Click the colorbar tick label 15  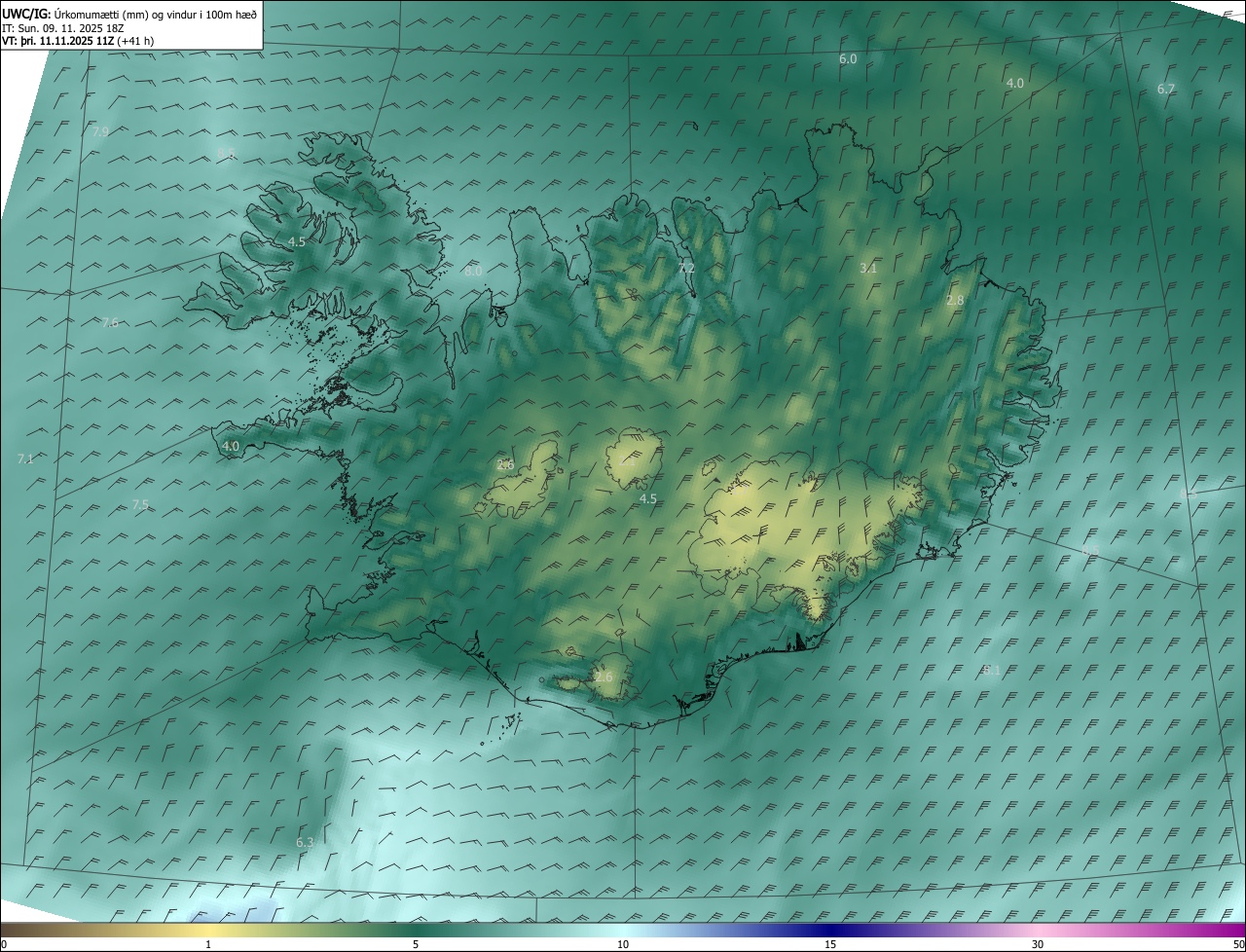coord(830,944)
